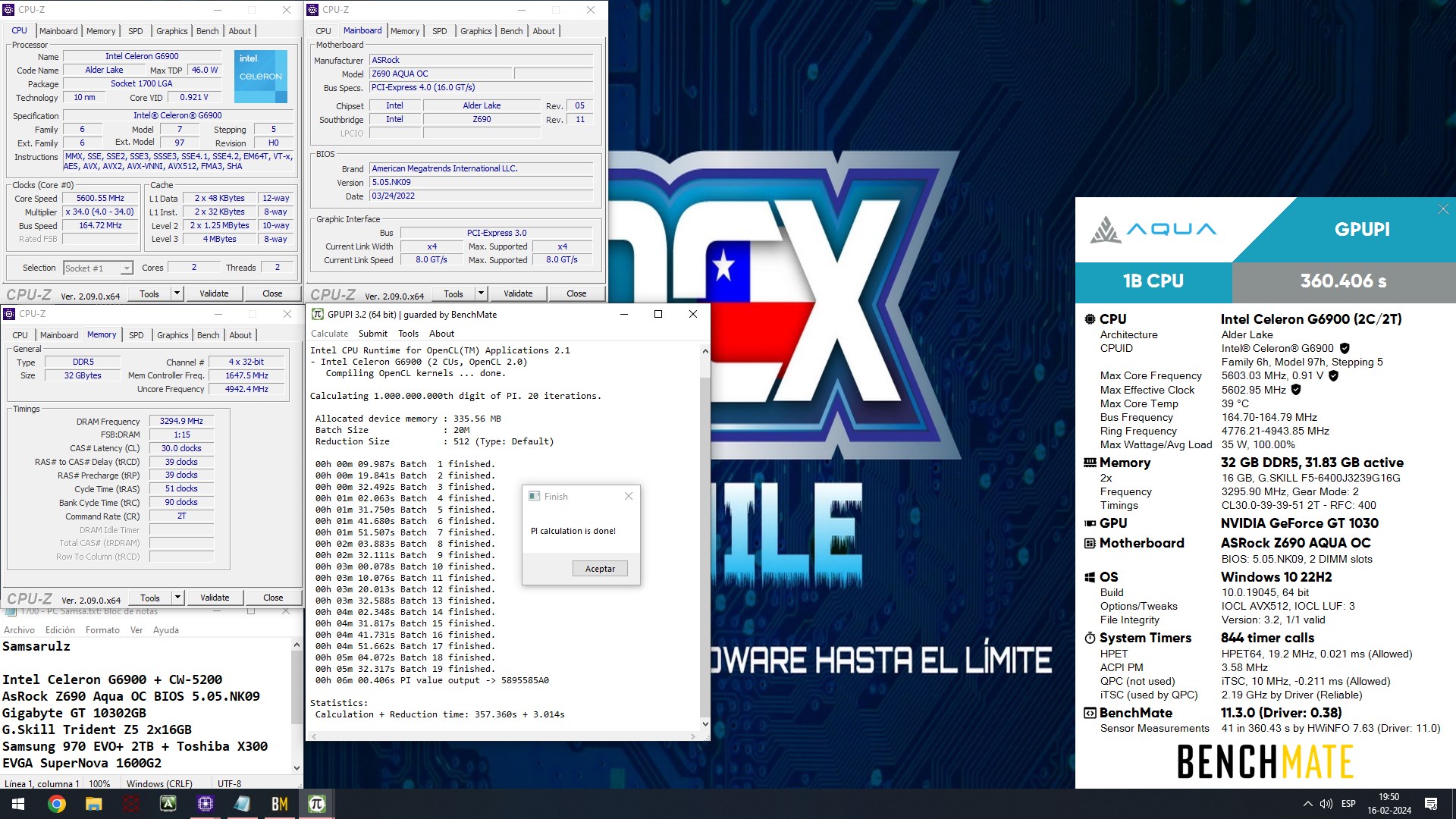Click Validate in the Mainboard CPU-Z window
The image size is (1456, 819).
[518, 293]
